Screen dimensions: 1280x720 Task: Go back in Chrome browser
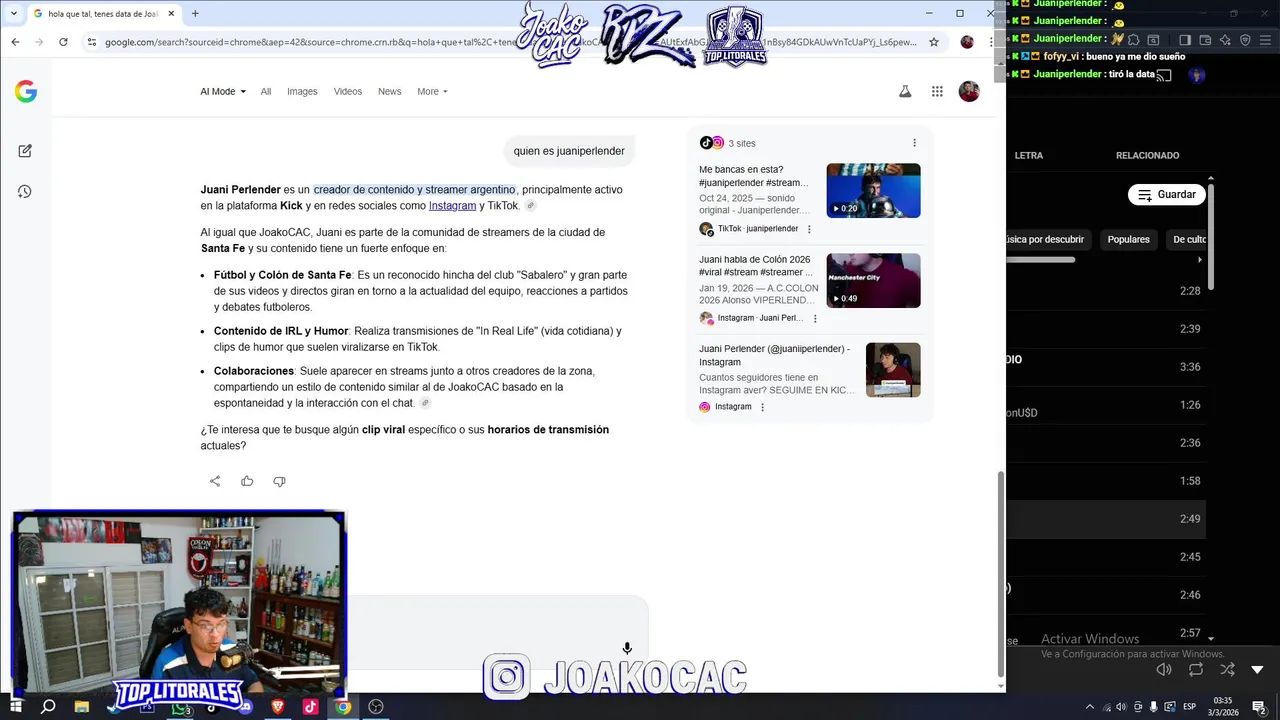click(x=15, y=42)
